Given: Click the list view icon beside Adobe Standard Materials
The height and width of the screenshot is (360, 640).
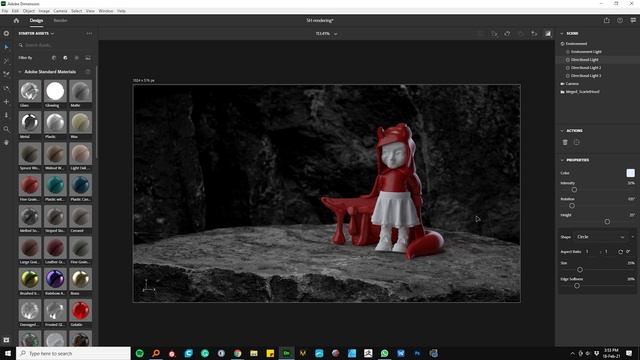Looking at the screenshot, I should (x=88, y=72).
